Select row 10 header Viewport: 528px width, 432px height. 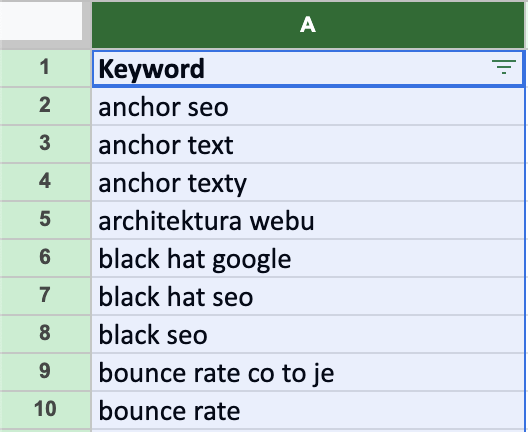[45, 410]
